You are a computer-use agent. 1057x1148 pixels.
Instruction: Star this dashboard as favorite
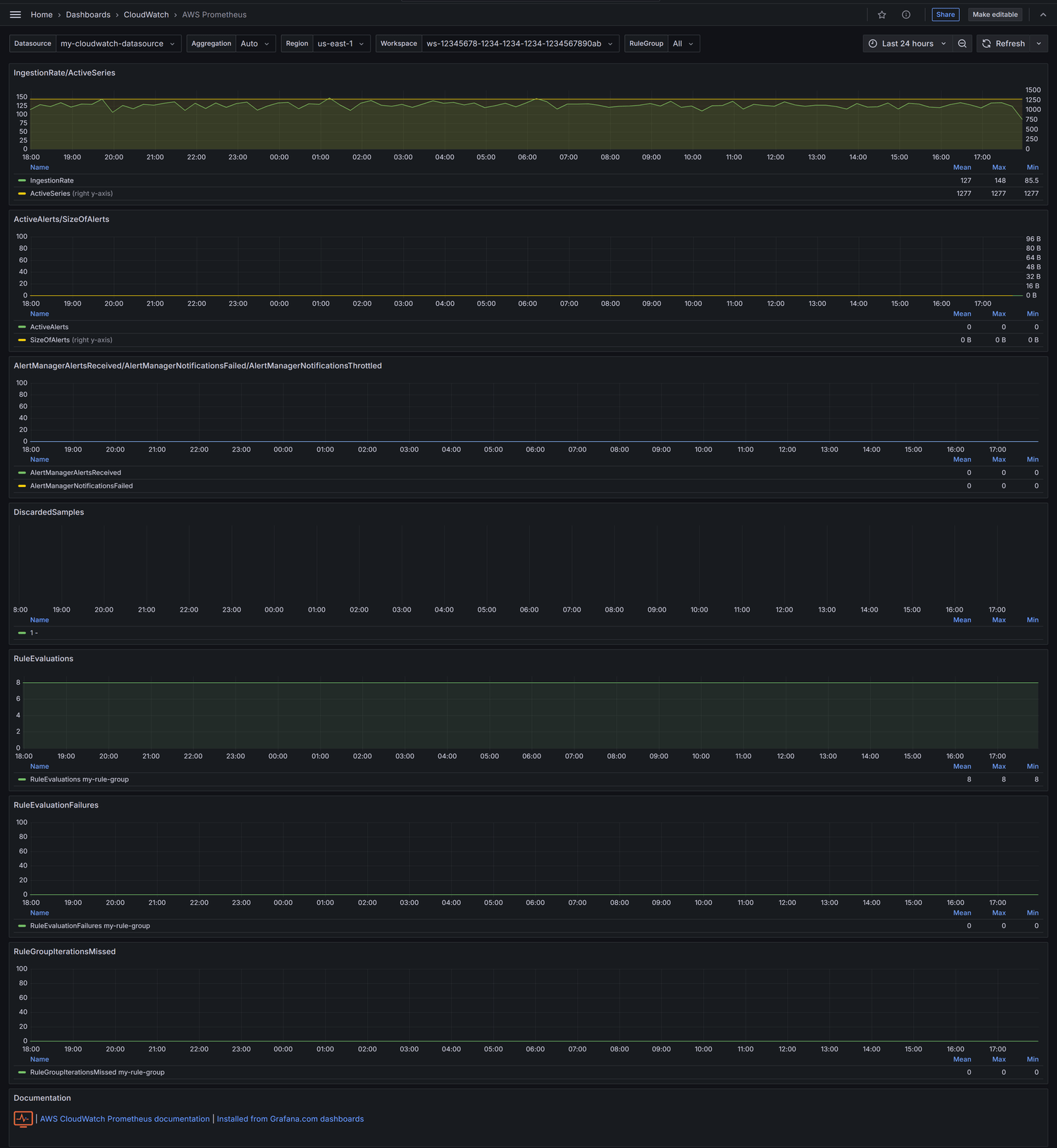[882, 15]
